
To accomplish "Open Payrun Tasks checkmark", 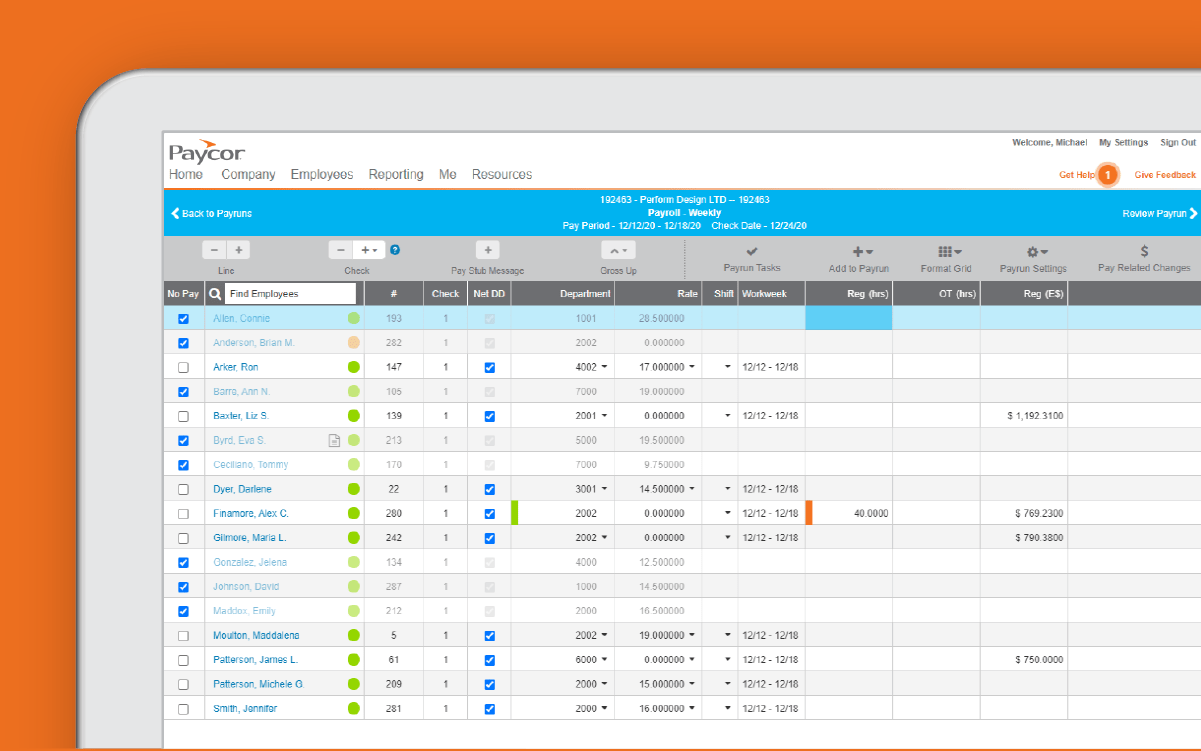I will pyautogui.click(x=752, y=251).
